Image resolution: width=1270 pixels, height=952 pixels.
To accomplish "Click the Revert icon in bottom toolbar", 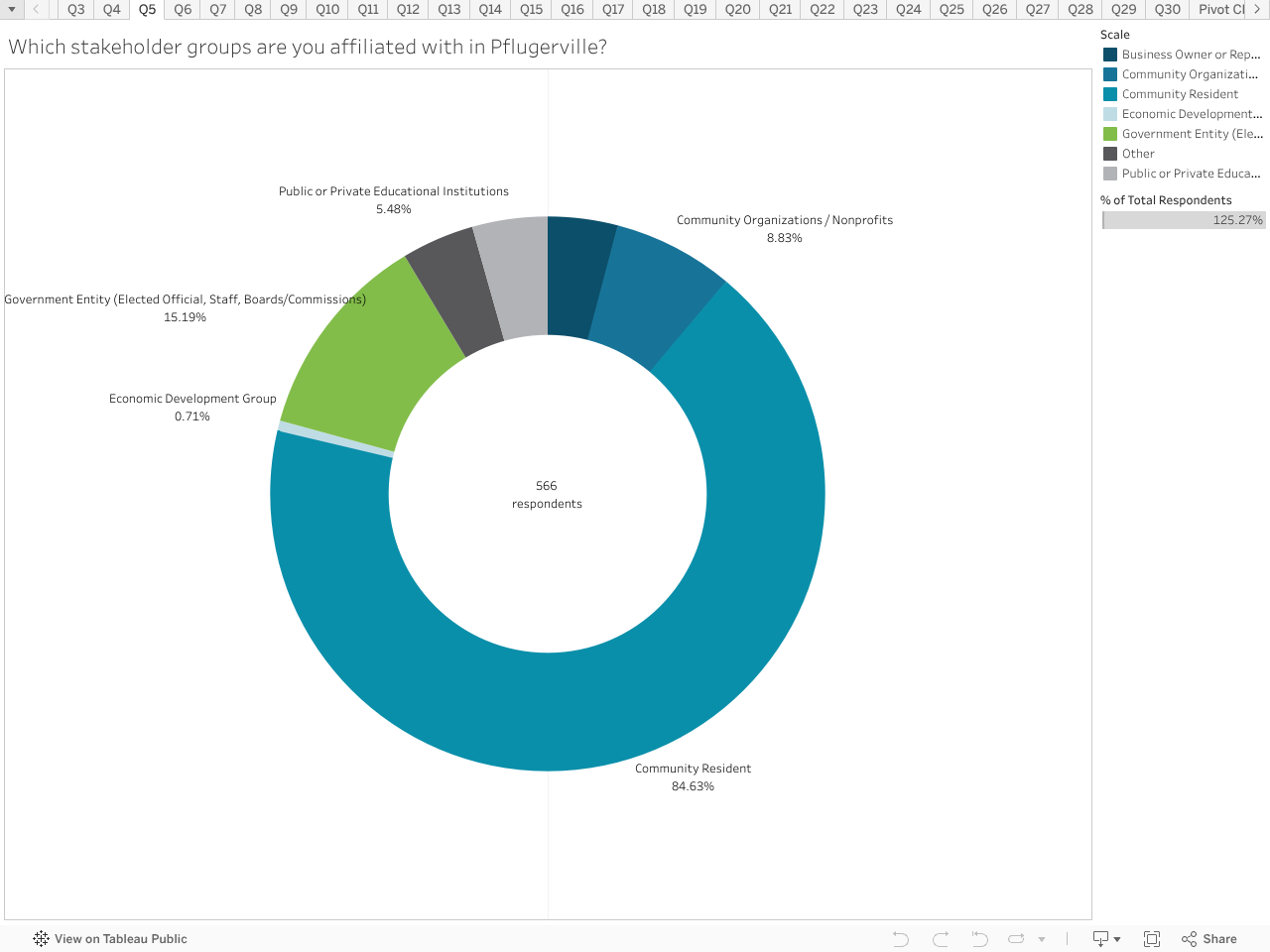I will [979, 939].
